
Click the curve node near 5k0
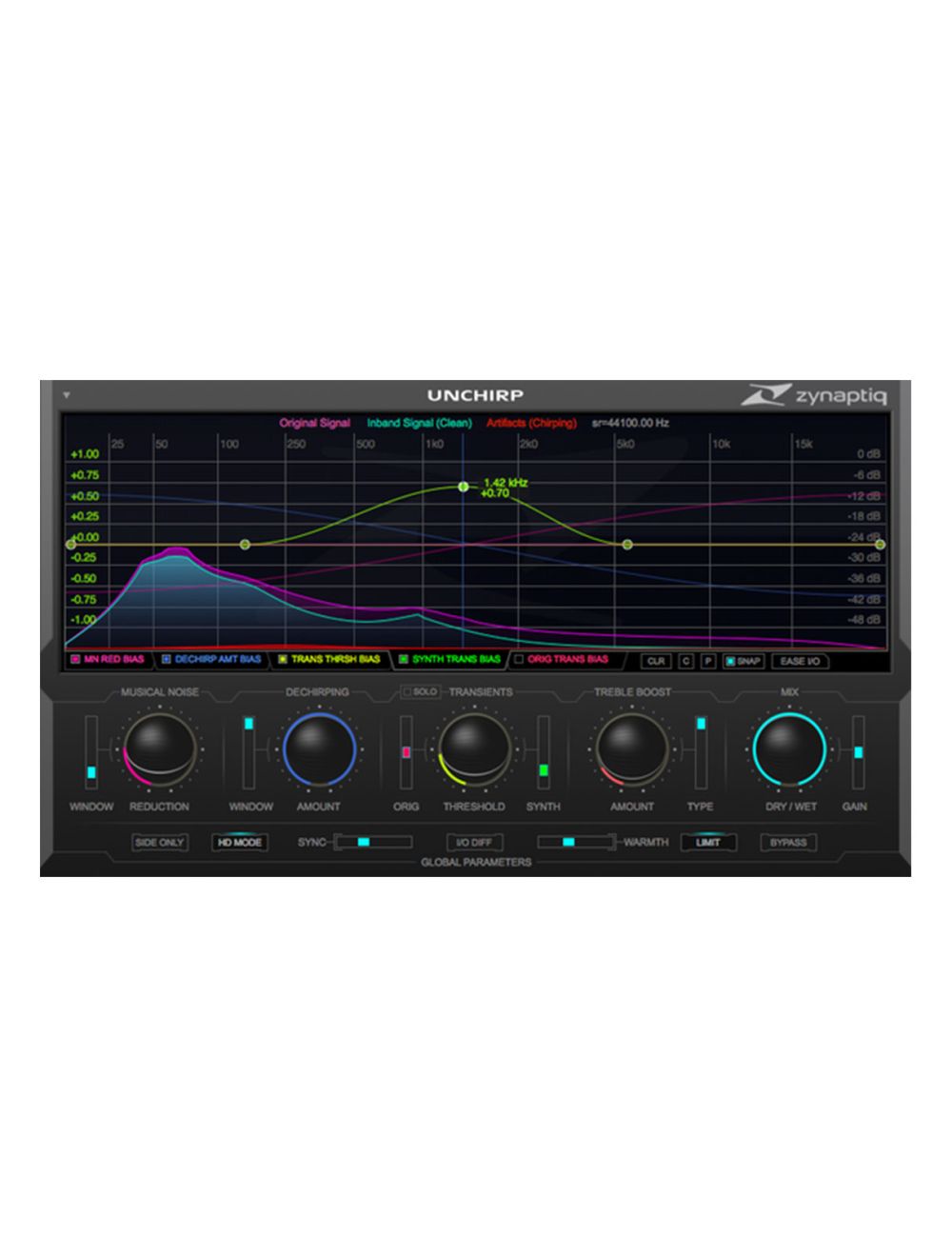click(x=627, y=545)
